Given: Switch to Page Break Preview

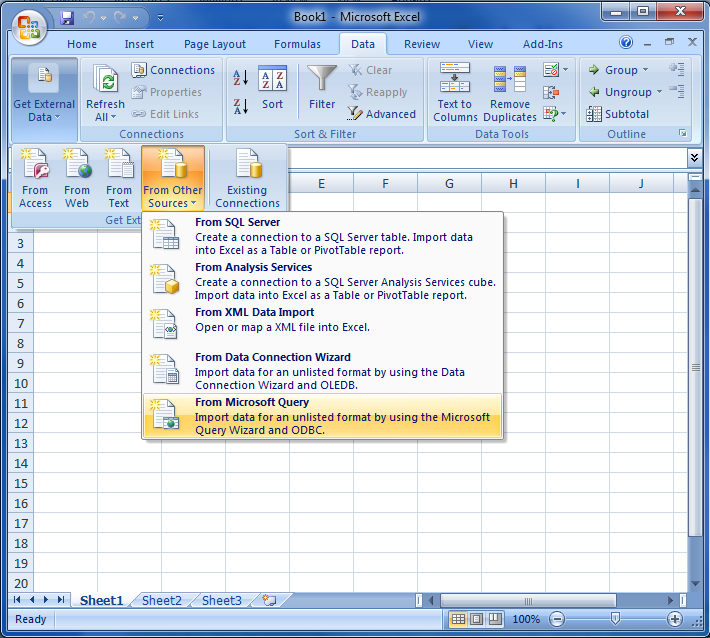Looking at the screenshot, I should pos(495,619).
